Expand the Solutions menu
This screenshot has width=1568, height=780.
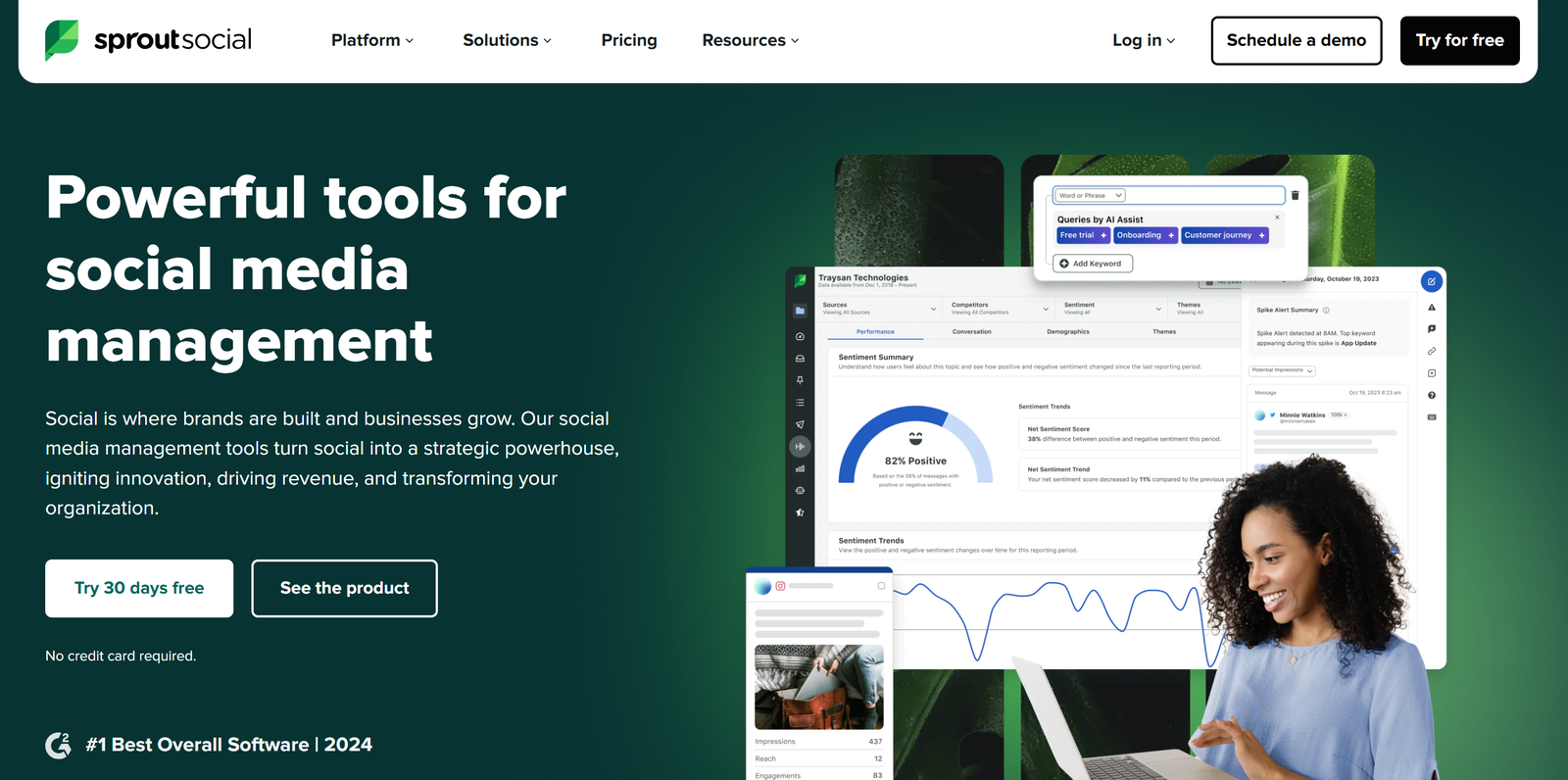point(508,40)
